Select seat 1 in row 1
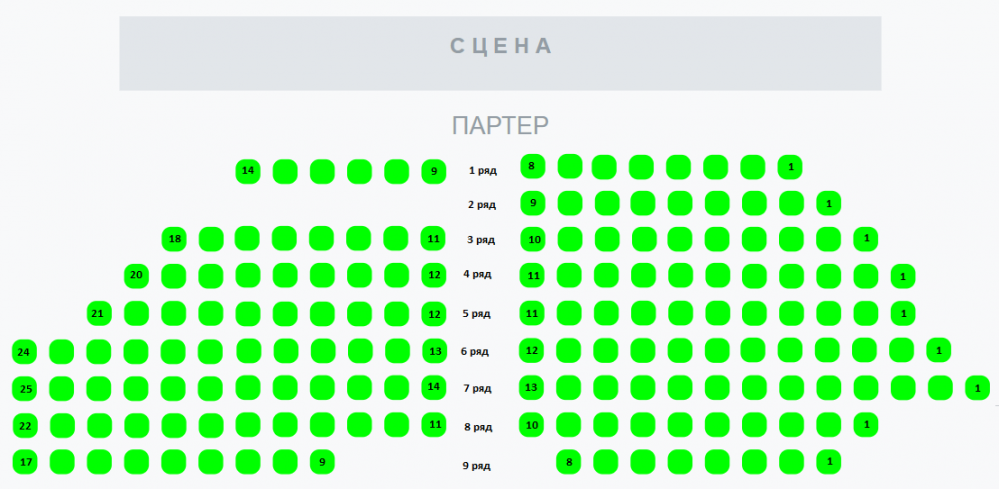The width and height of the screenshot is (999, 489). [790, 167]
